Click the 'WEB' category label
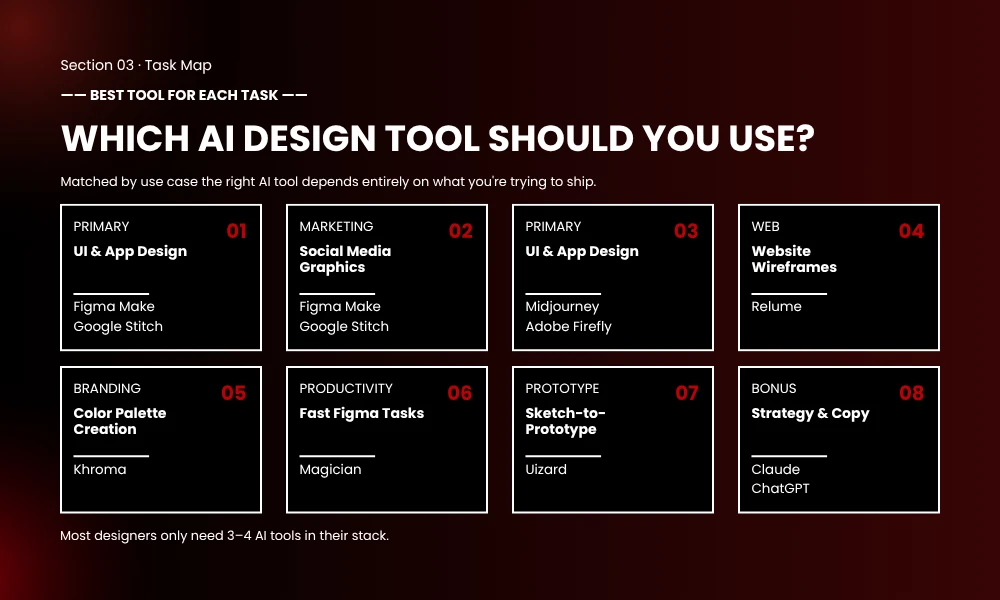This screenshot has width=1000, height=600. 765,226
